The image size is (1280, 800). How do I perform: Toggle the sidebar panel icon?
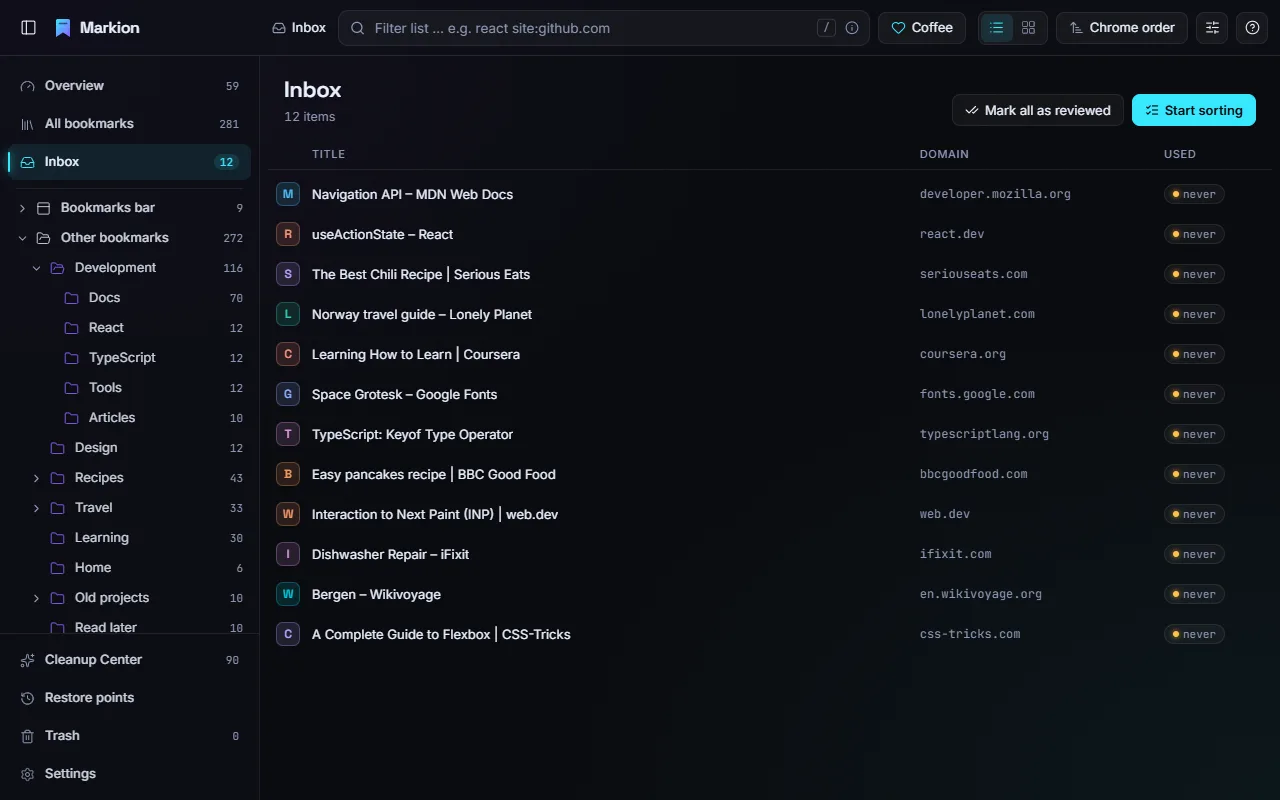[x=28, y=28]
